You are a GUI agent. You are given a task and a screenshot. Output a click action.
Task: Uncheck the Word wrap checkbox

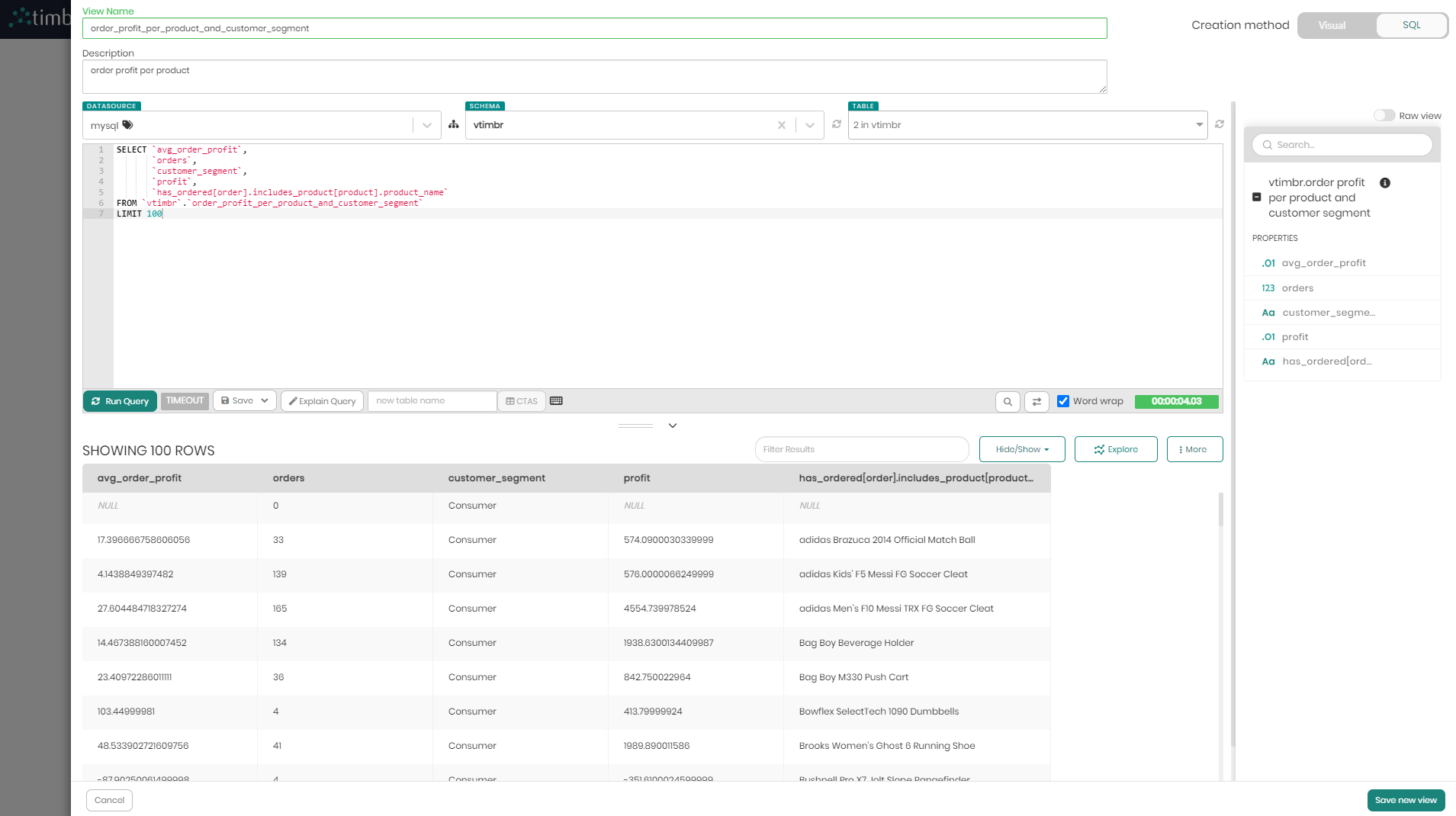coord(1063,401)
